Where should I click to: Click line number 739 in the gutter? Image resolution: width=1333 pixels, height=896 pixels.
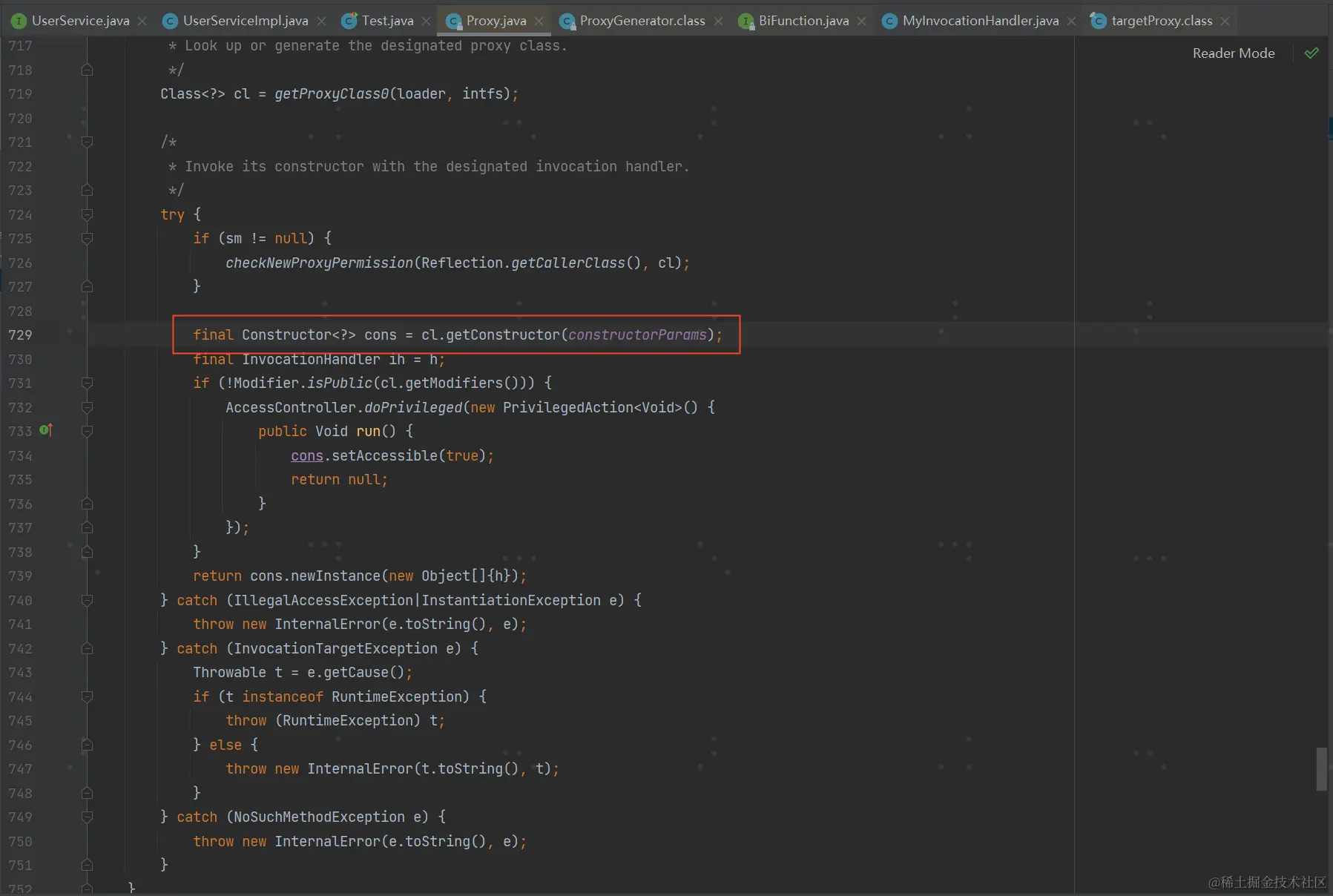(x=20, y=576)
